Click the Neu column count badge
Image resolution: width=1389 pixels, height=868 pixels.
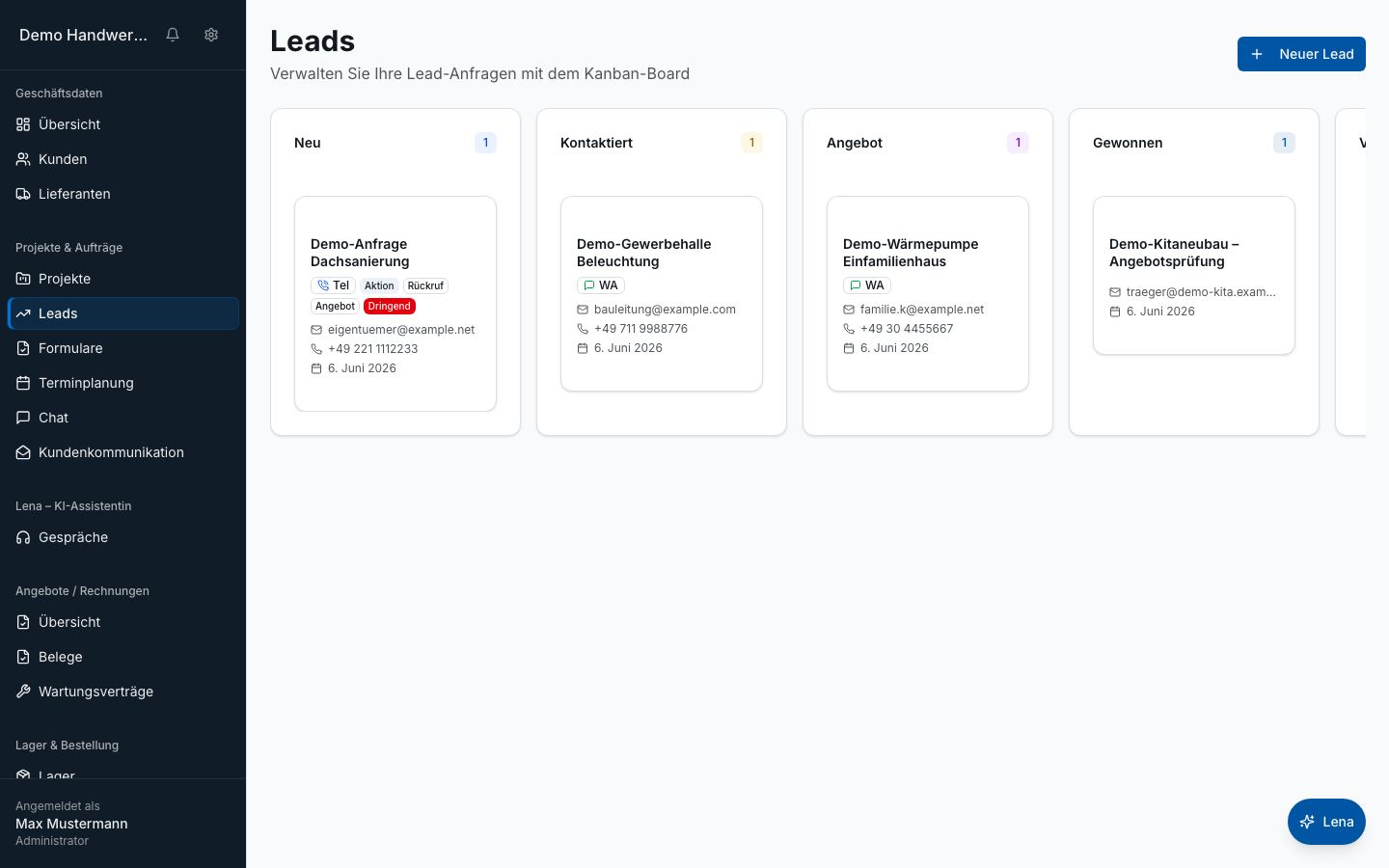tap(485, 143)
